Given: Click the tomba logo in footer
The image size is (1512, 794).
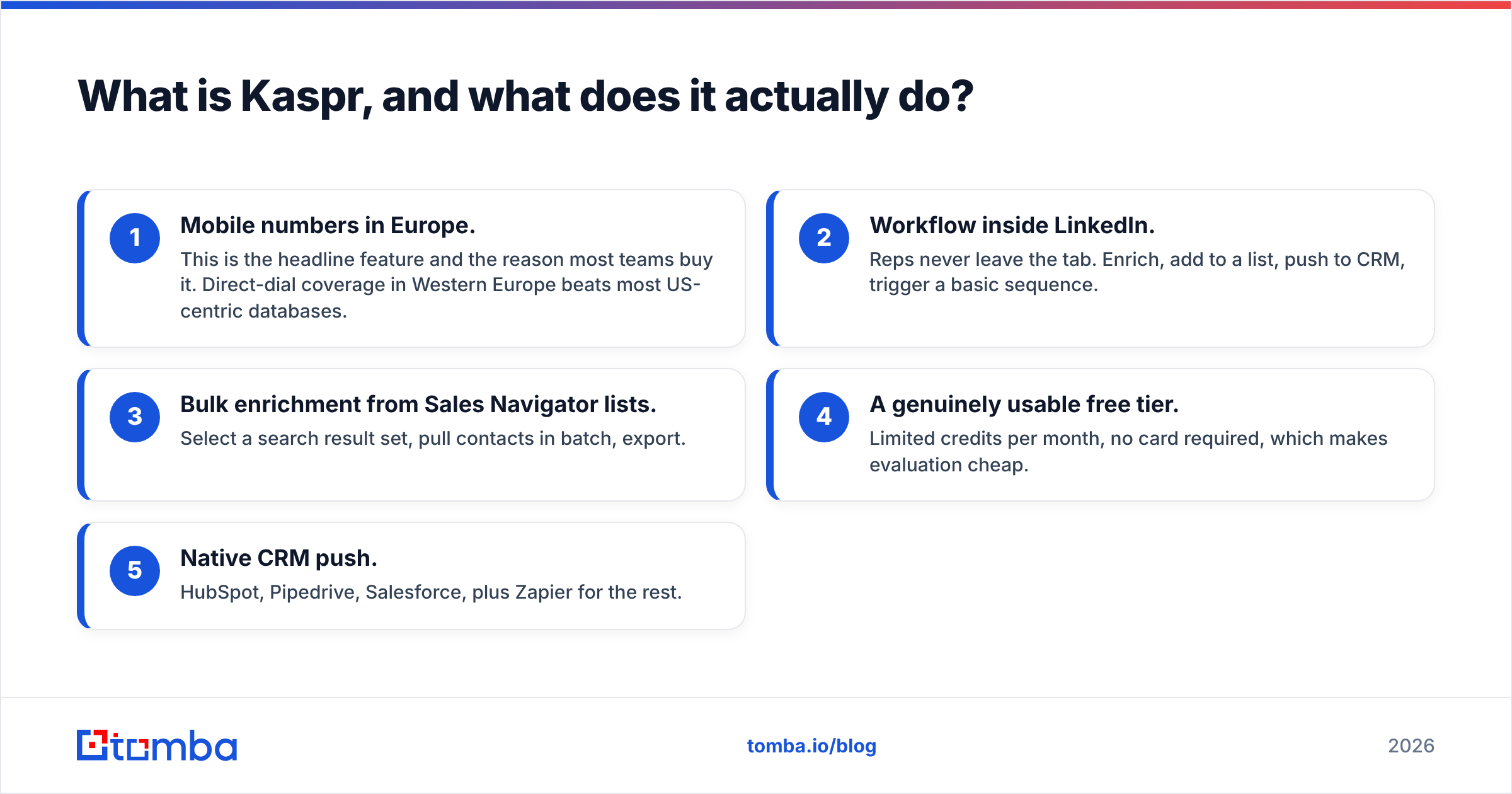Looking at the screenshot, I should pyautogui.click(x=157, y=745).
